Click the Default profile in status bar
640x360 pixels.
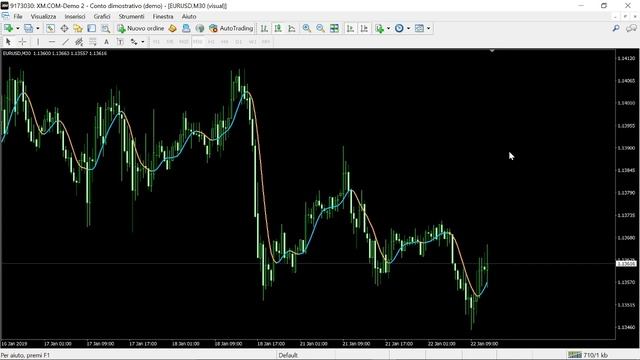coord(288,355)
